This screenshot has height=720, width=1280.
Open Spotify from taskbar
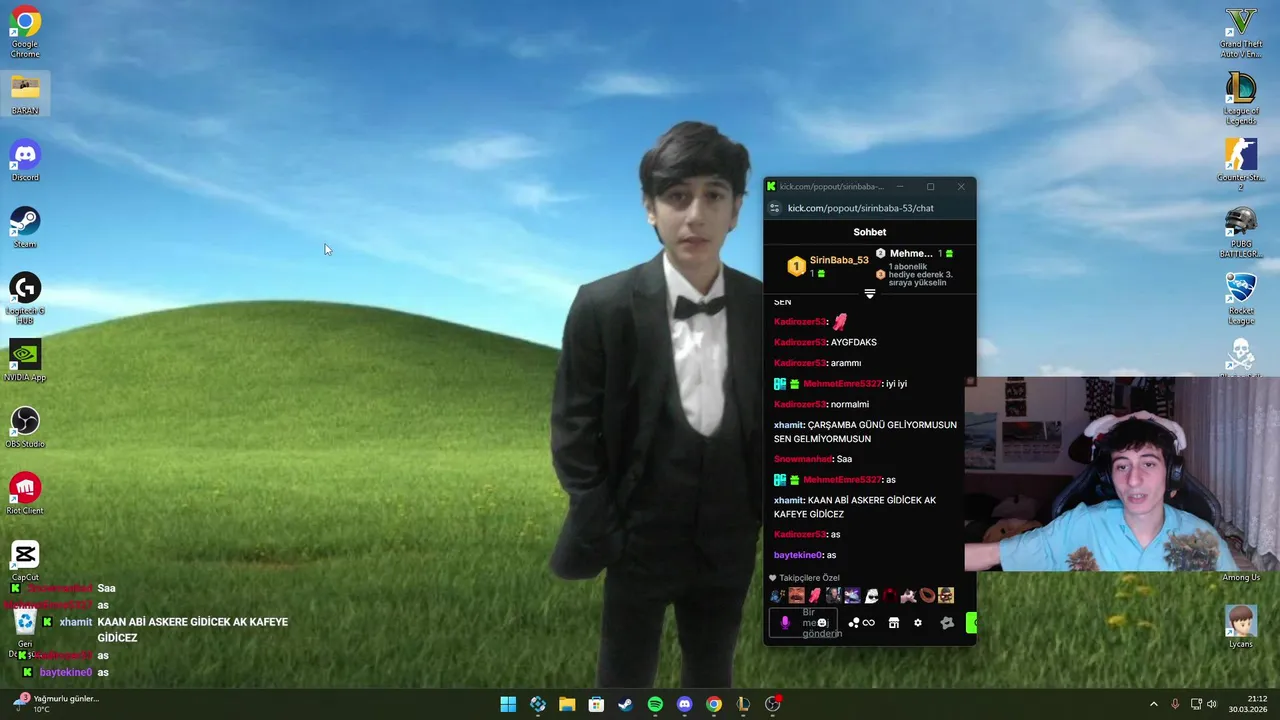pos(655,704)
